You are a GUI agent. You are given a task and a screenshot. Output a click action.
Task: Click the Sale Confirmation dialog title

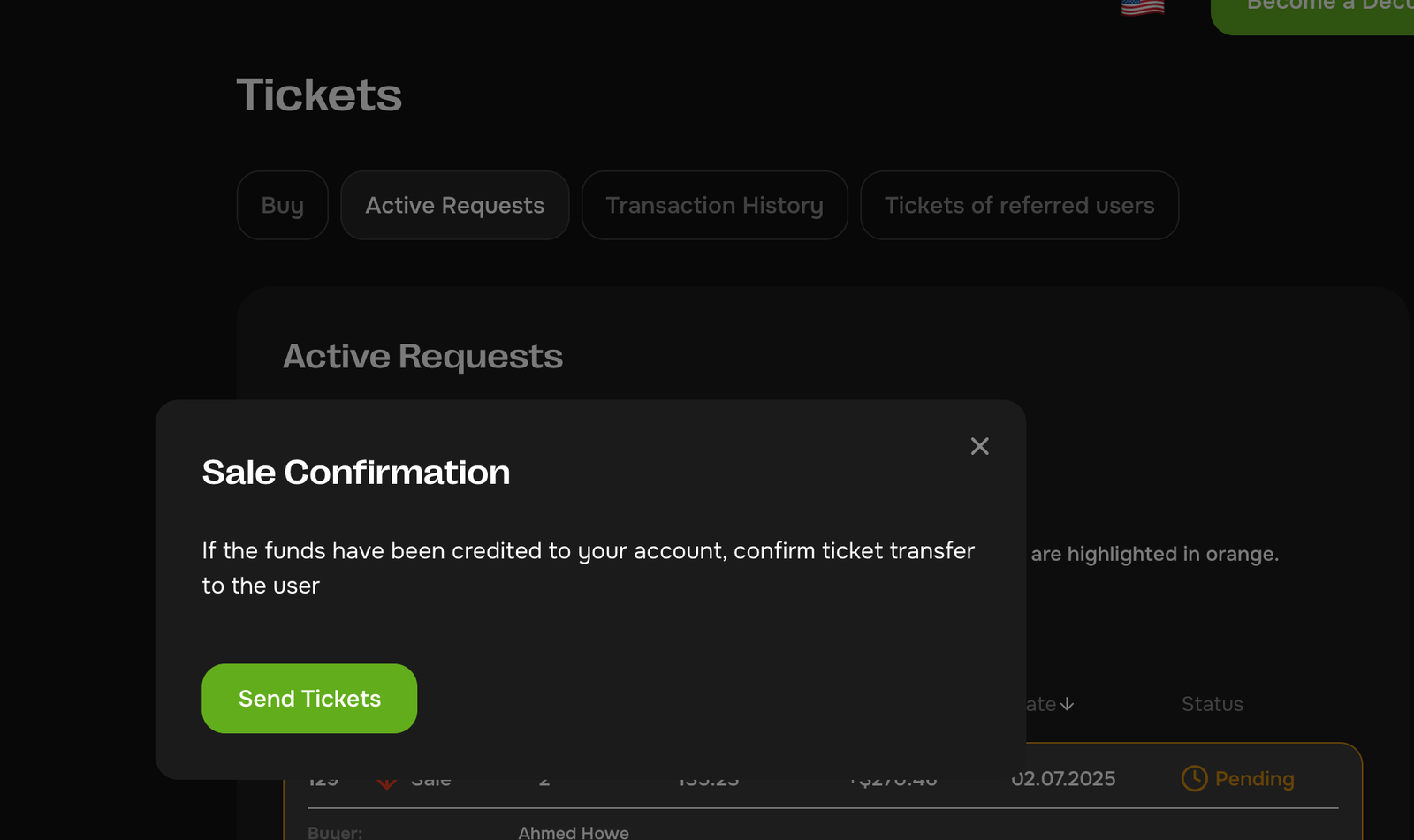pos(356,473)
